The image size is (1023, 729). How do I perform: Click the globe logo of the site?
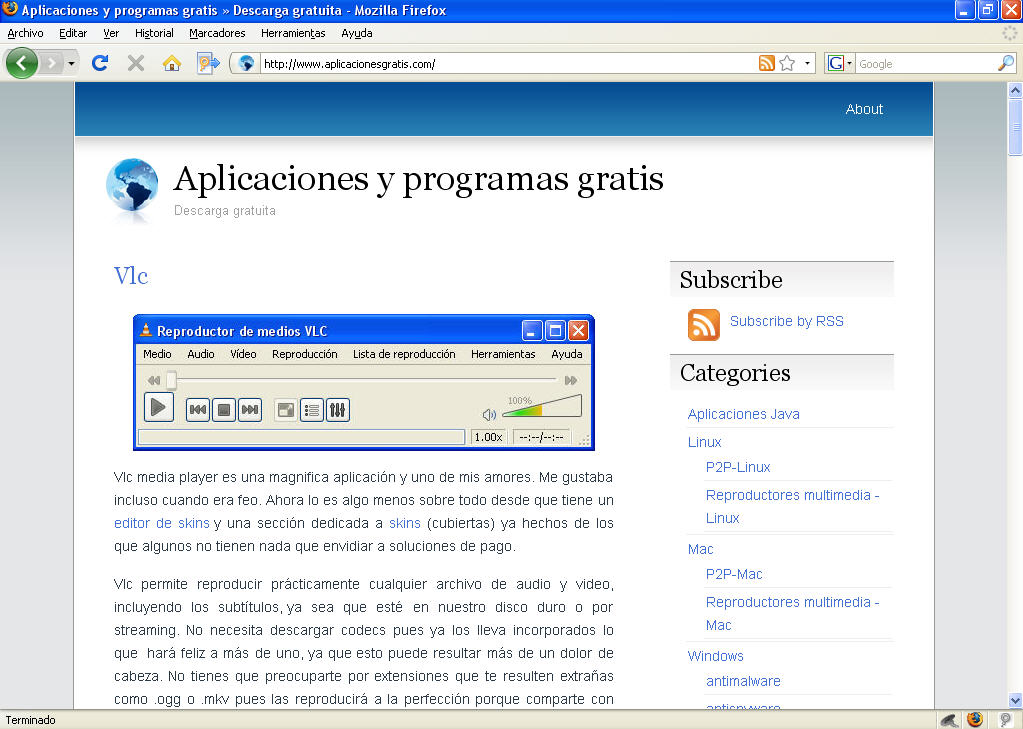[132, 185]
